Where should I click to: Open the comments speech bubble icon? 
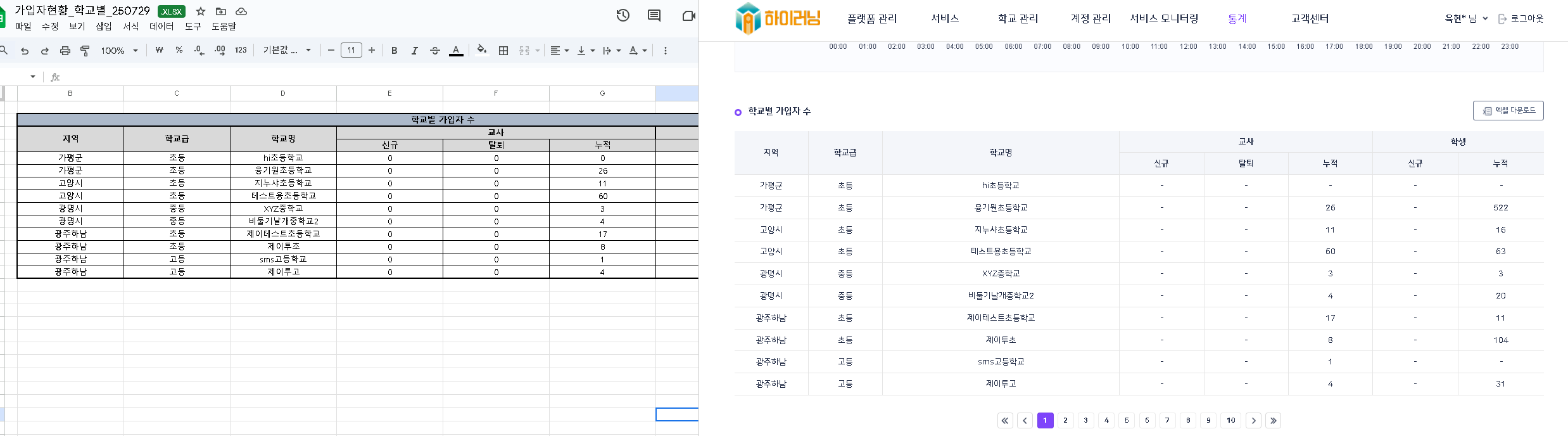[654, 16]
